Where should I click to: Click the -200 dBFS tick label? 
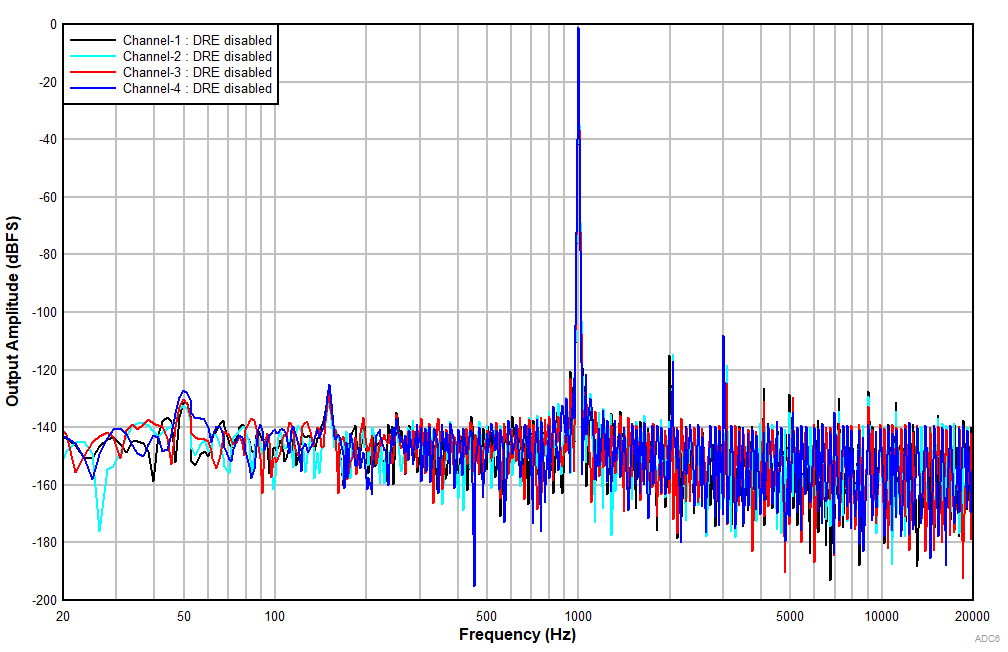(x=43, y=602)
